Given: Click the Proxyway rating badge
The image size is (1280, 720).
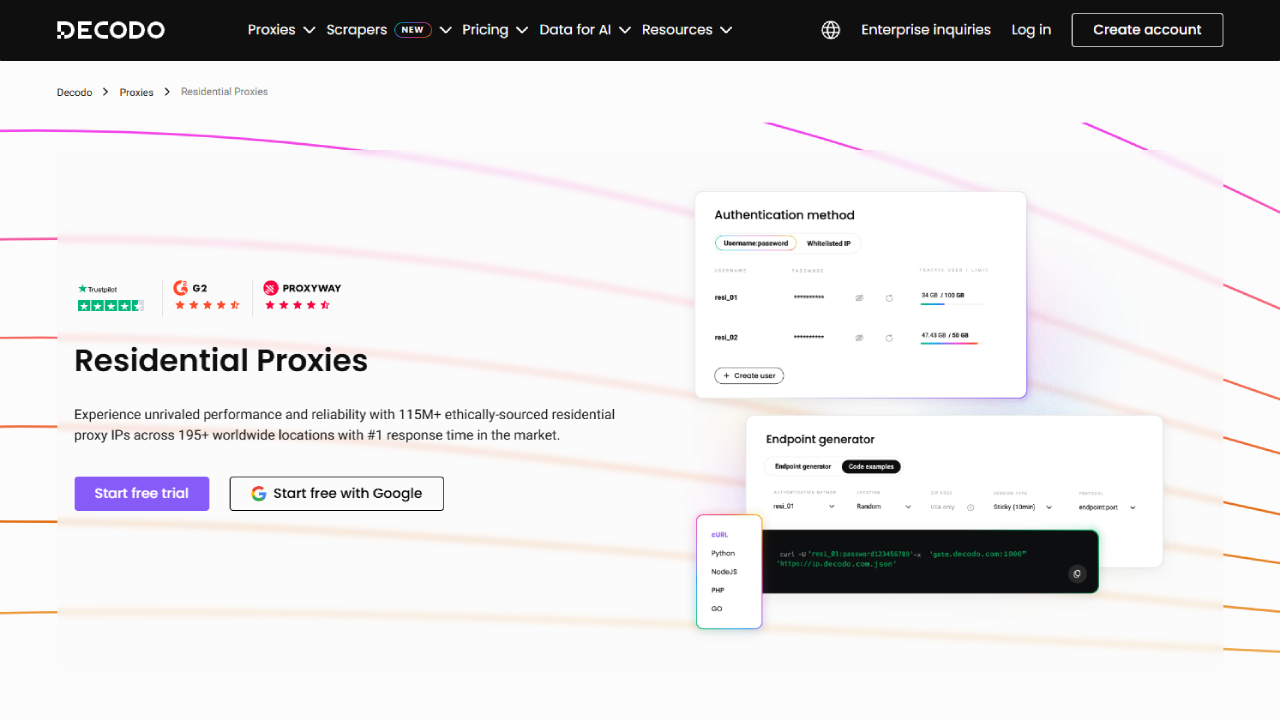Looking at the screenshot, I should tap(302, 296).
